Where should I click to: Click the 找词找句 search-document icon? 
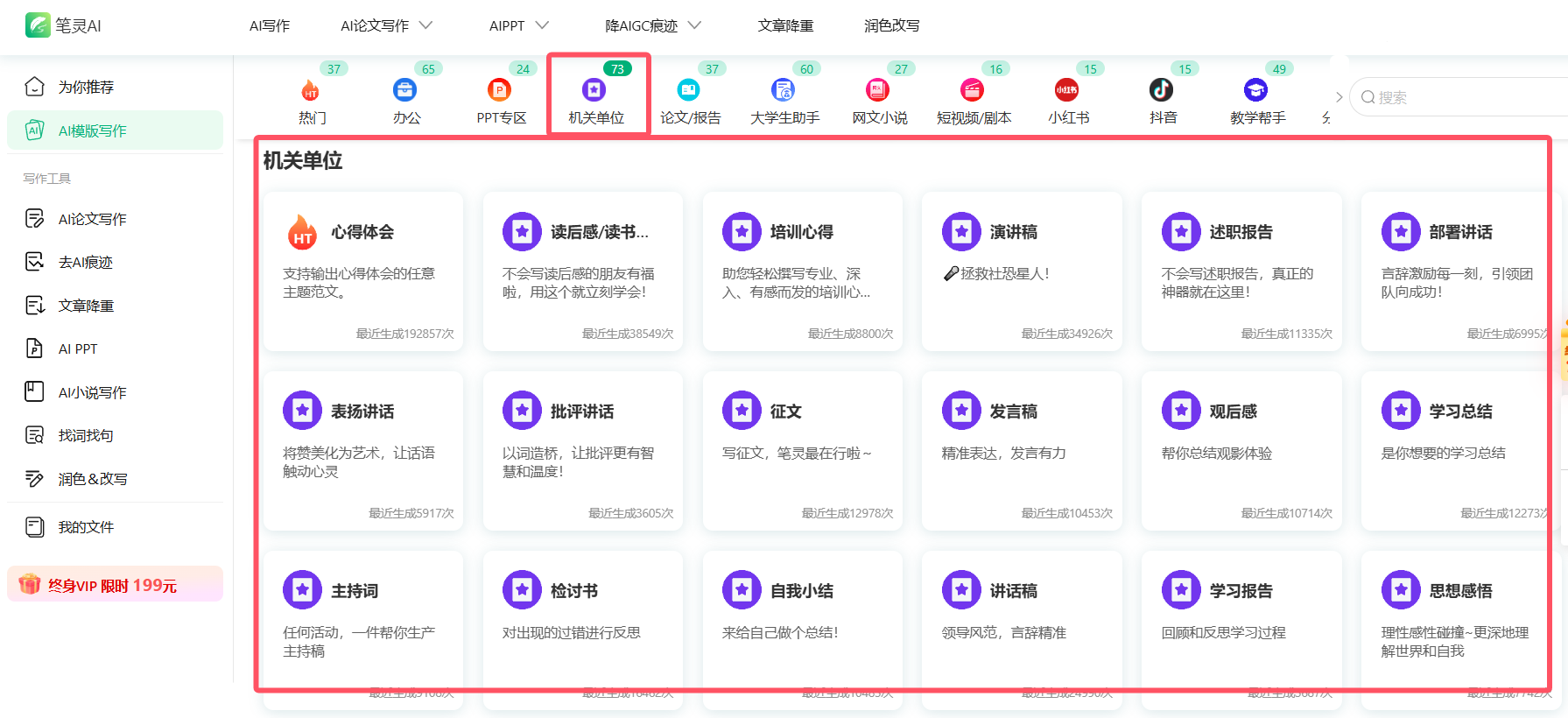coord(34,435)
